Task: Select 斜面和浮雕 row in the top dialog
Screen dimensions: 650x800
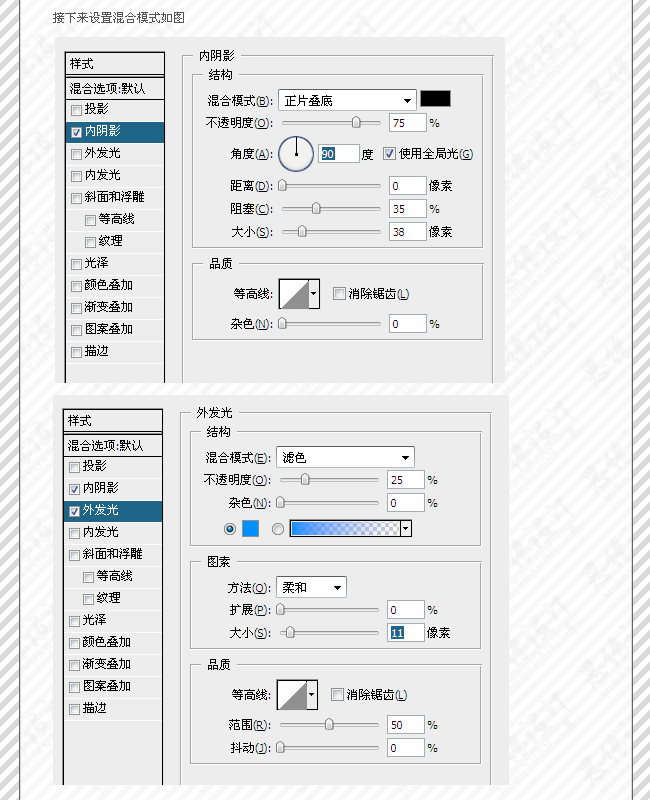Action: pos(115,197)
